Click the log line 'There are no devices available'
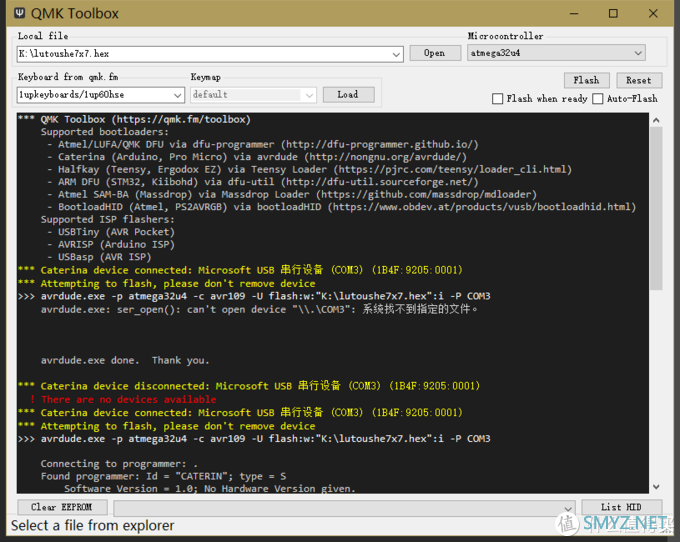680x542 pixels. pyautogui.click(x=128, y=399)
